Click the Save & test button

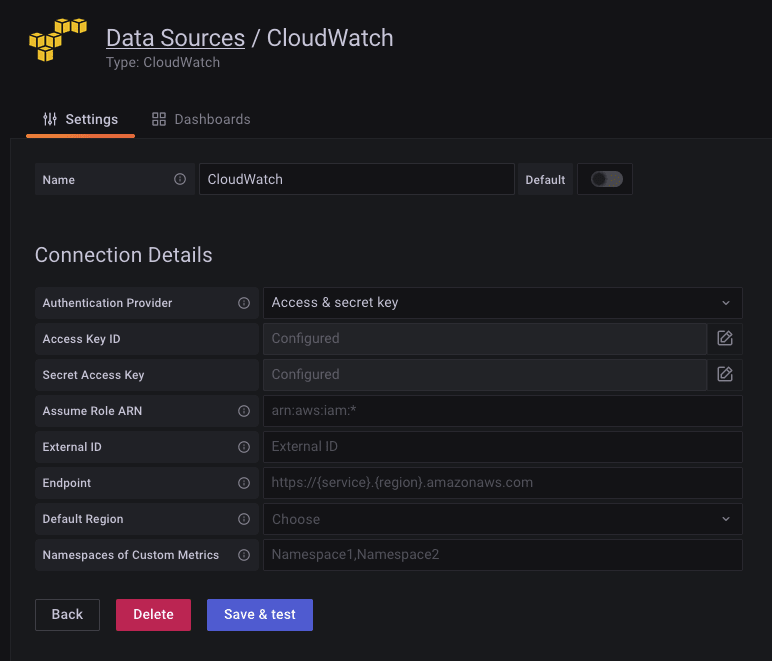coord(259,614)
